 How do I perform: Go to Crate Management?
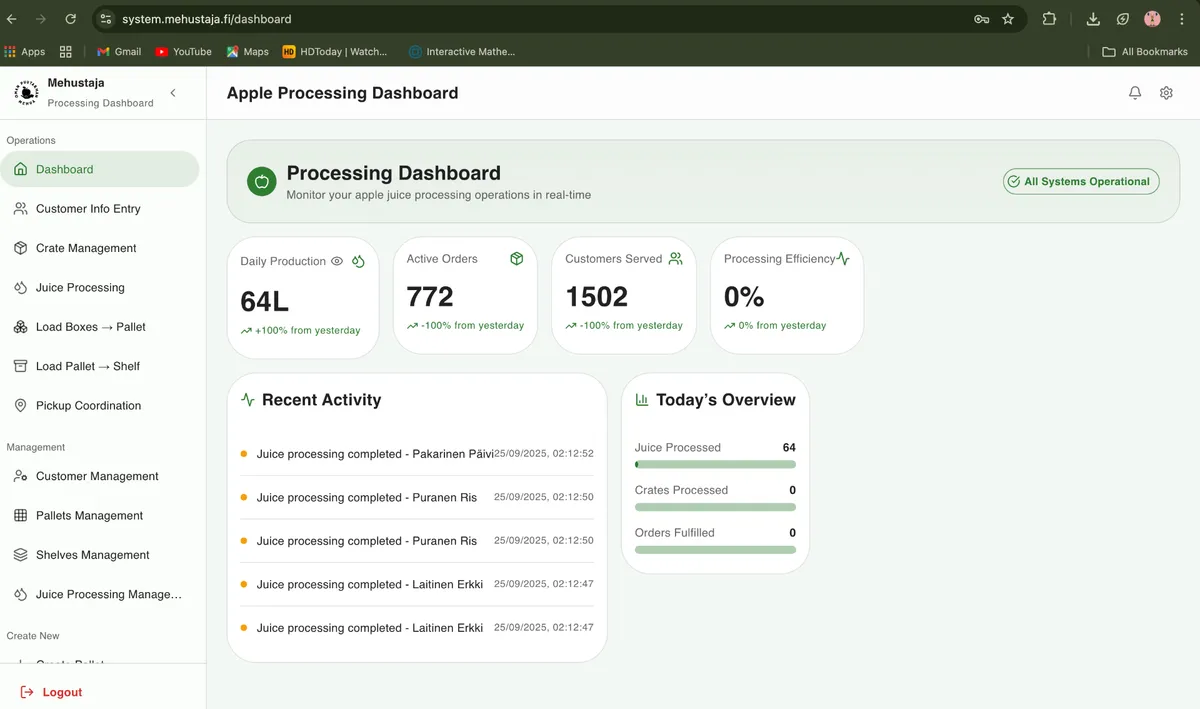tap(100, 248)
